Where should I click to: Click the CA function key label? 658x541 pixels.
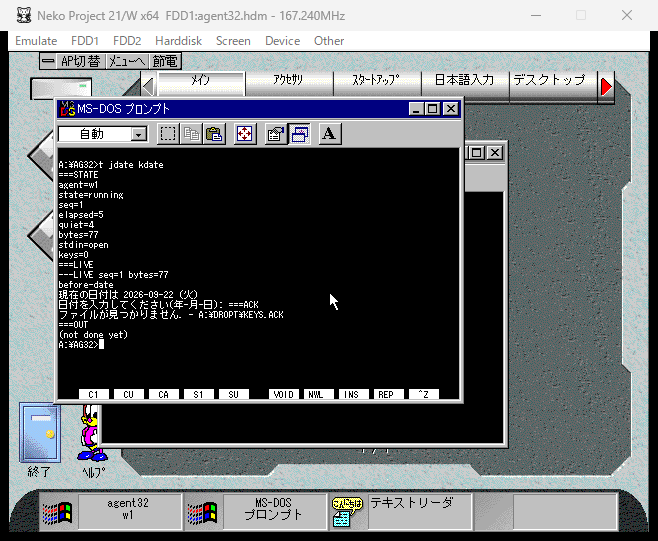[164, 395]
